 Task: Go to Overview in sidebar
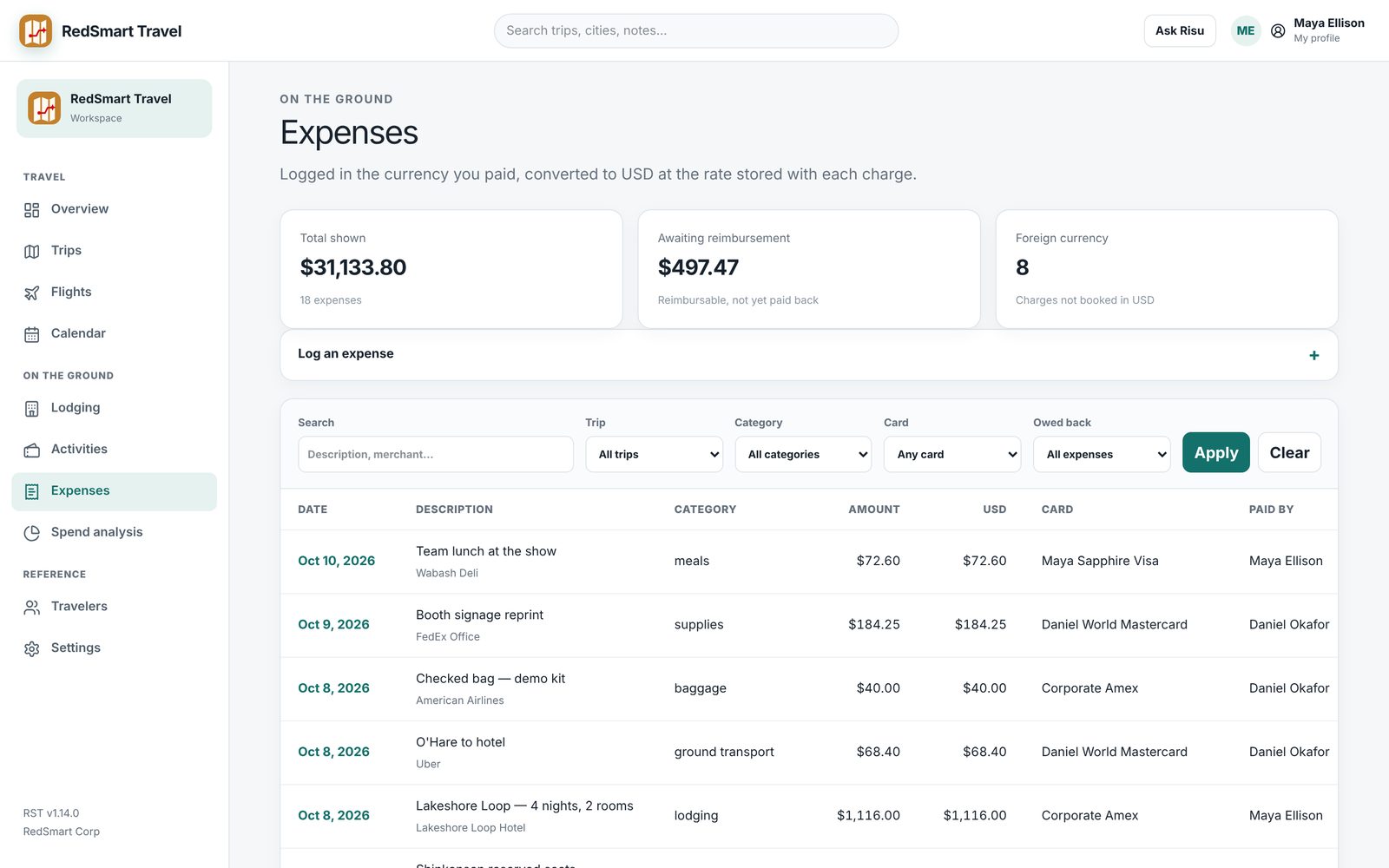point(114,209)
